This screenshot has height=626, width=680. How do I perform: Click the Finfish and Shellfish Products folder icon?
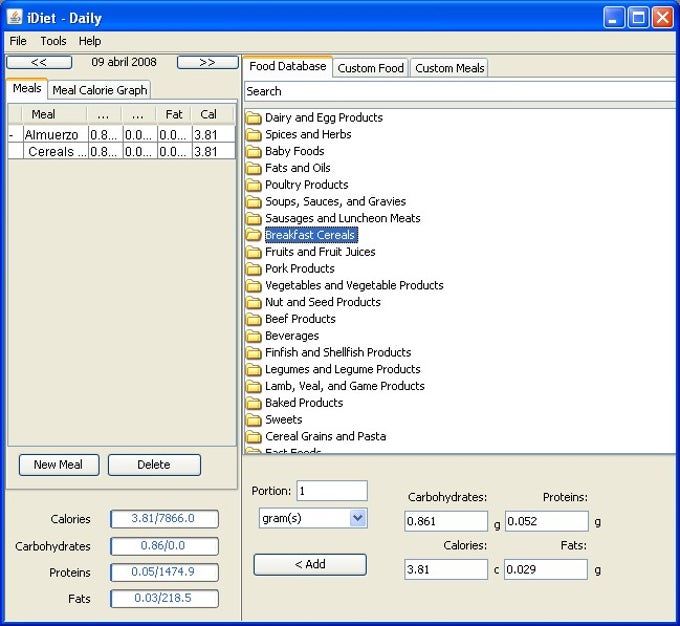coord(254,353)
